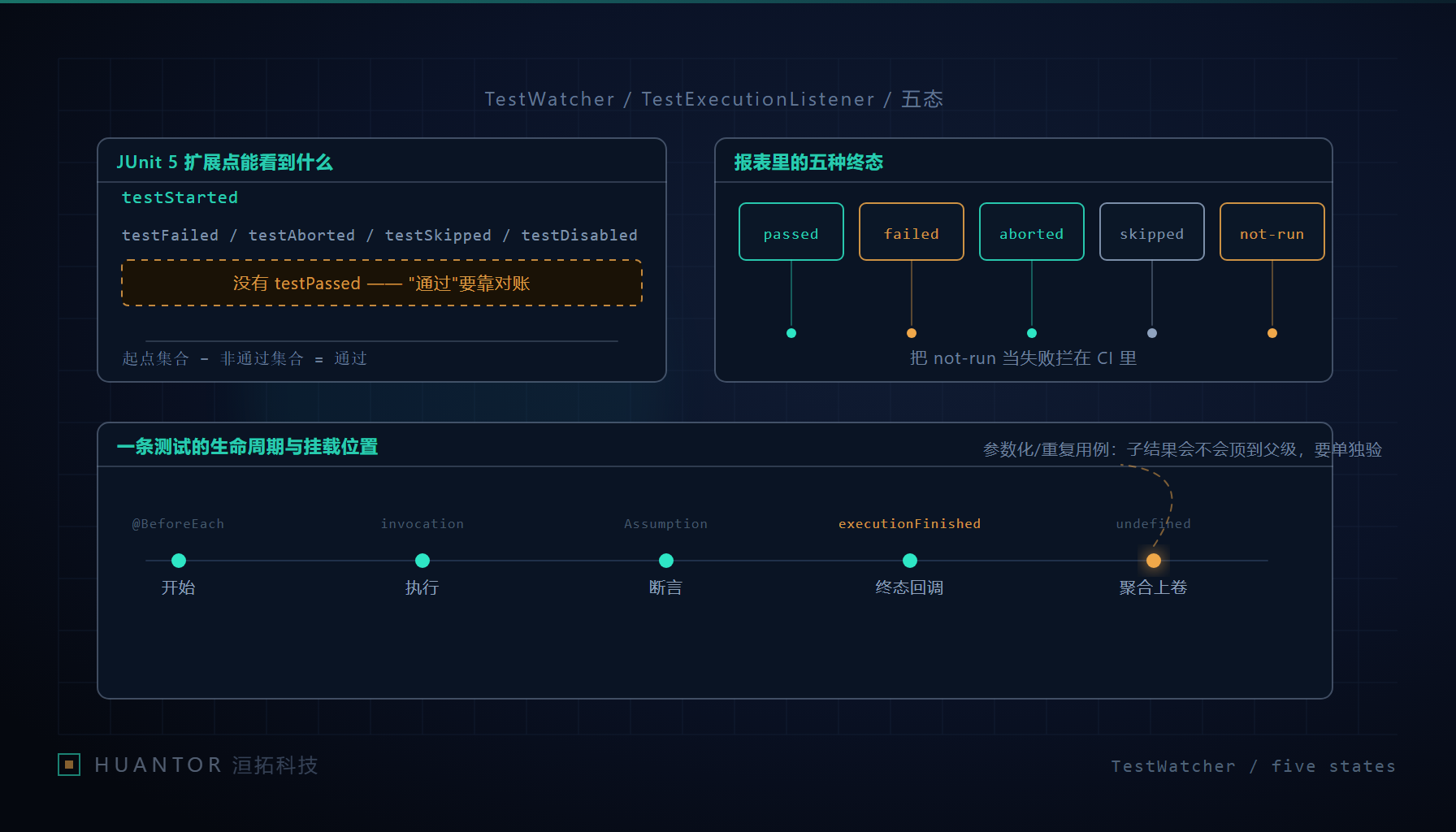Click the gray dot under skipped

(1152, 333)
